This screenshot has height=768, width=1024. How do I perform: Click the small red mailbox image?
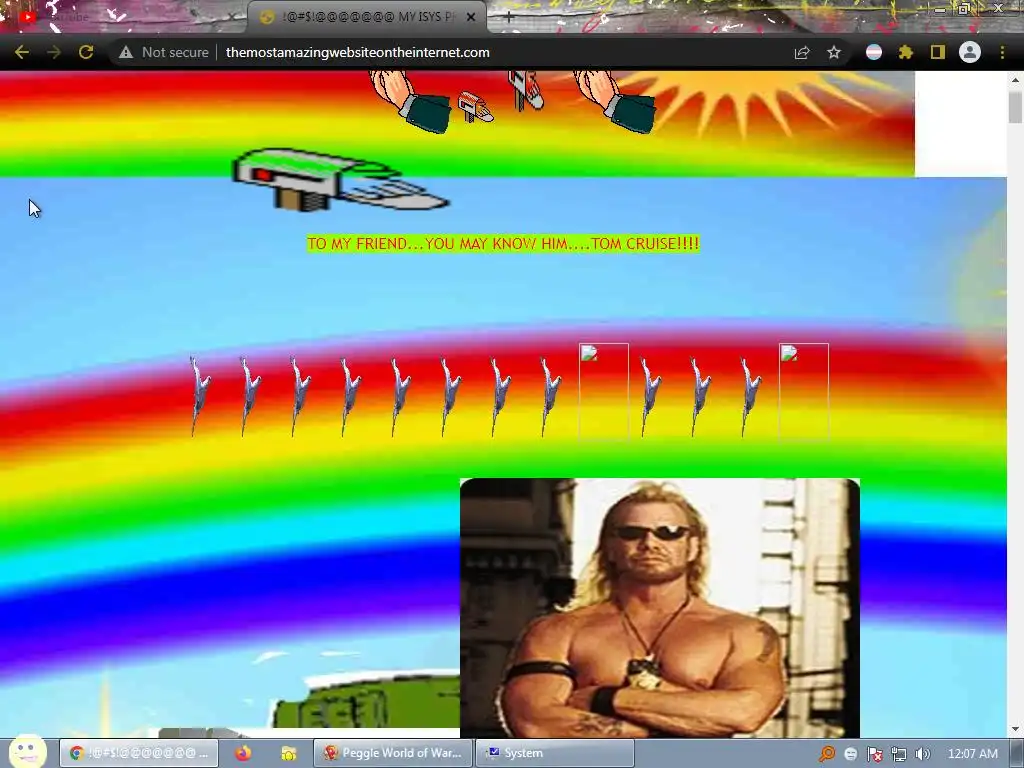[x=475, y=107]
